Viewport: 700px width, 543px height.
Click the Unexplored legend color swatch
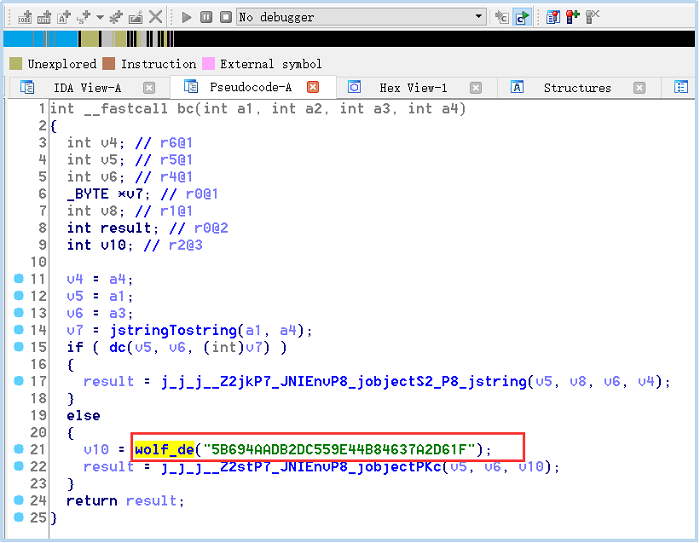coord(16,63)
